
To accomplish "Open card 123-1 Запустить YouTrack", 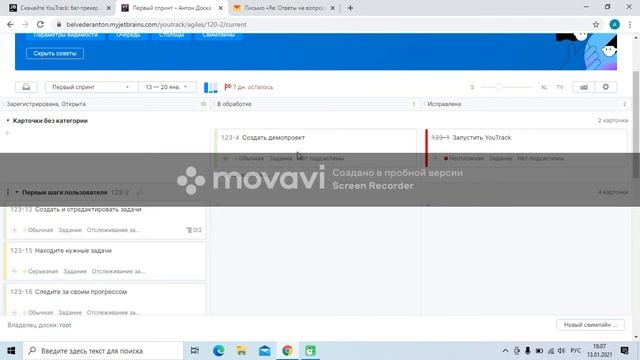I will pos(482,138).
